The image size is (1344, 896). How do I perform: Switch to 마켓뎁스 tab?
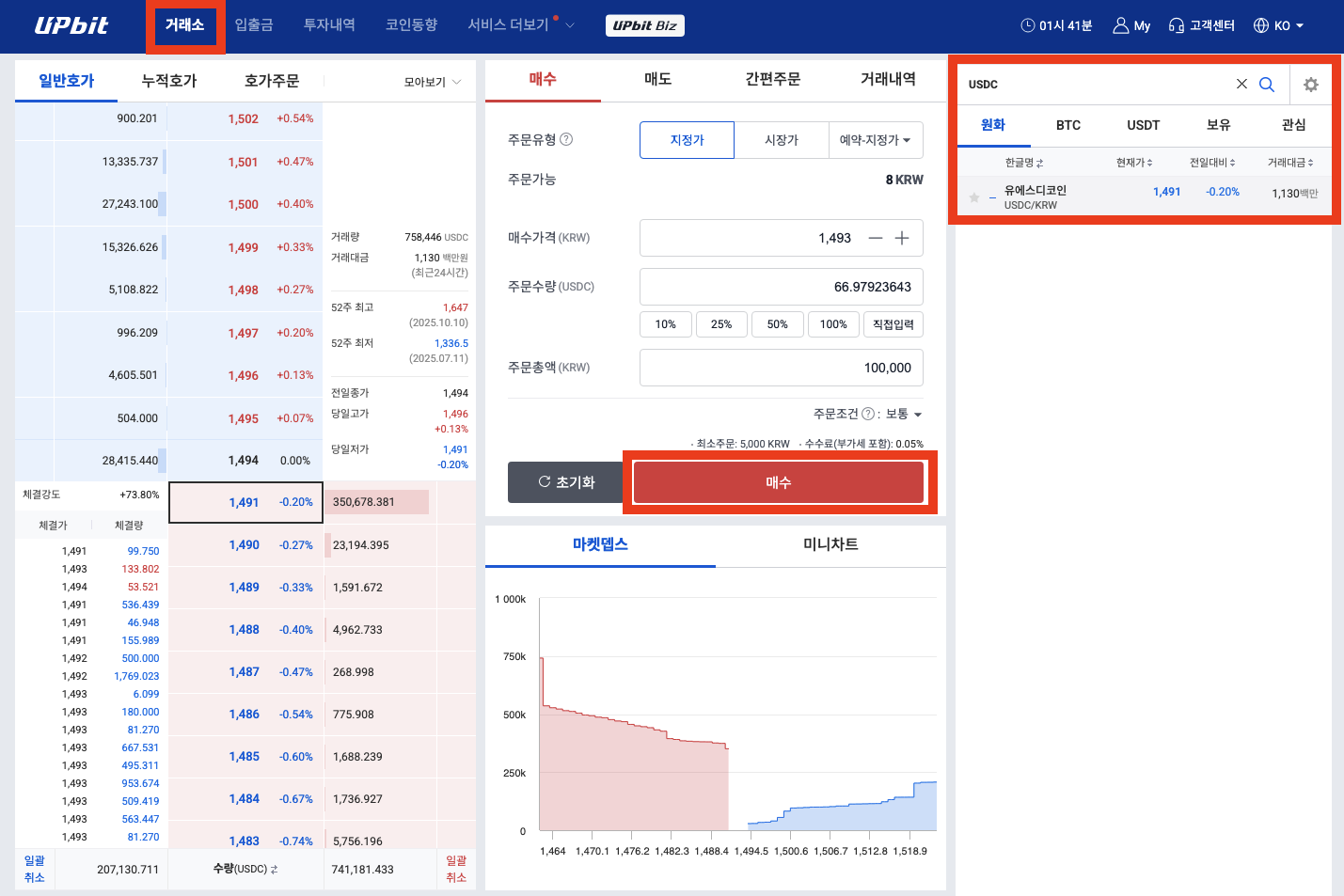tap(600, 545)
